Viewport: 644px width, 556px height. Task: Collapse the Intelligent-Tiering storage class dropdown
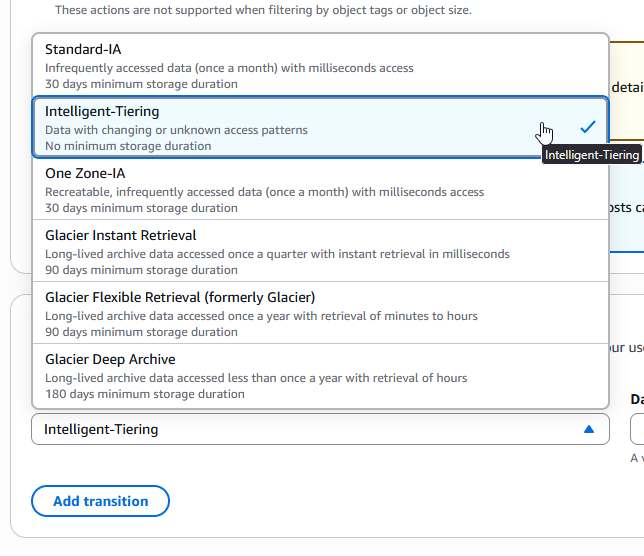320,429
